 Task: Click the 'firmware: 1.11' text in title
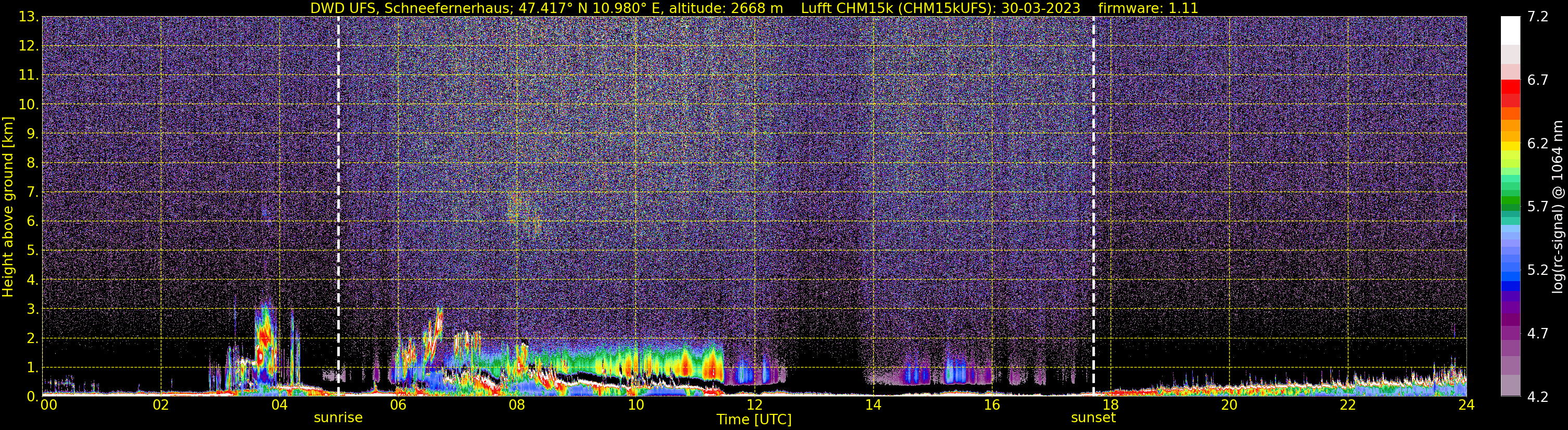pos(1148,8)
